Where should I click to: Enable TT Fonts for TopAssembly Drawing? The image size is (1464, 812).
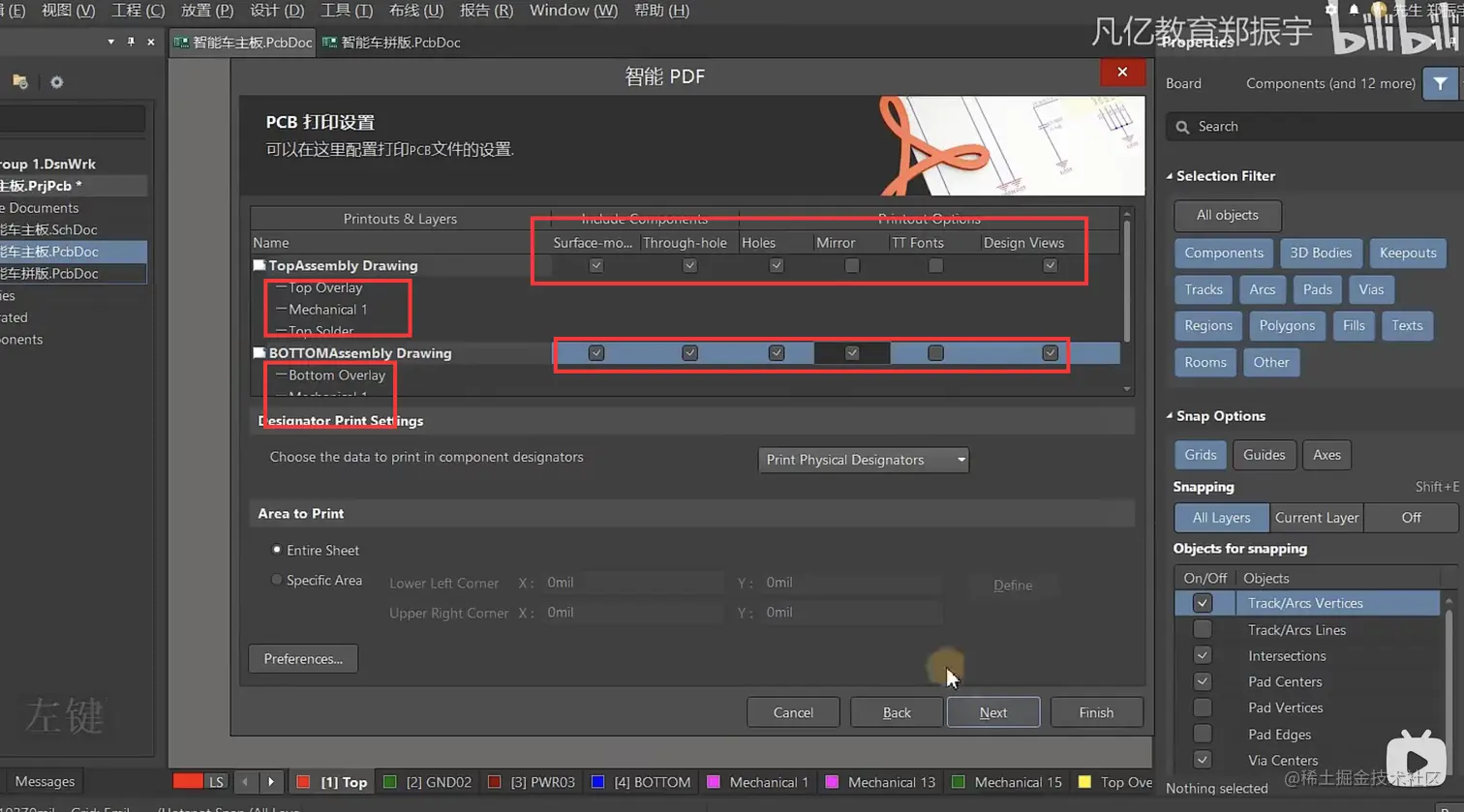point(935,265)
